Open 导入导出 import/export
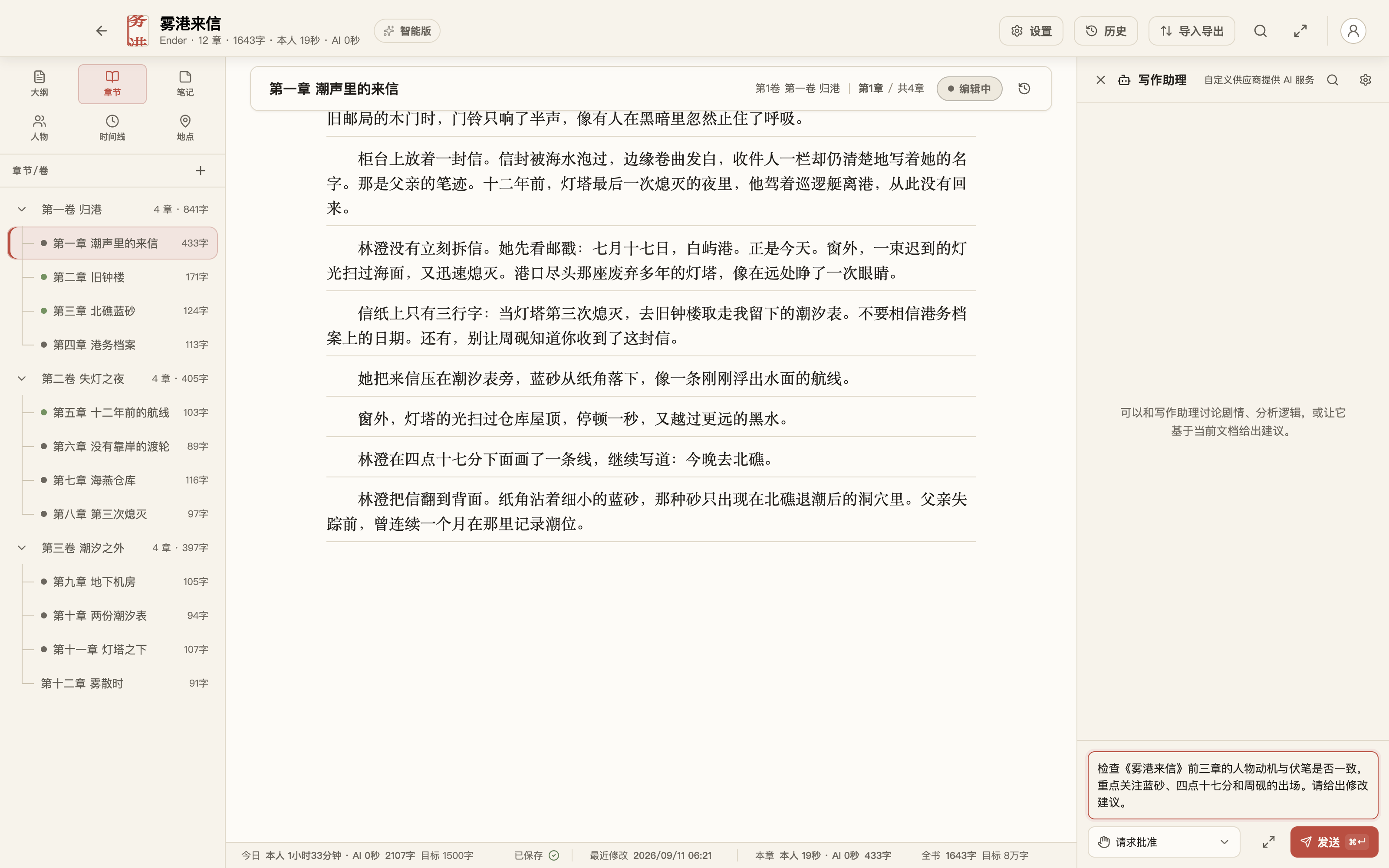The height and width of the screenshot is (868, 1389). pyautogui.click(x=1192, y=31)
